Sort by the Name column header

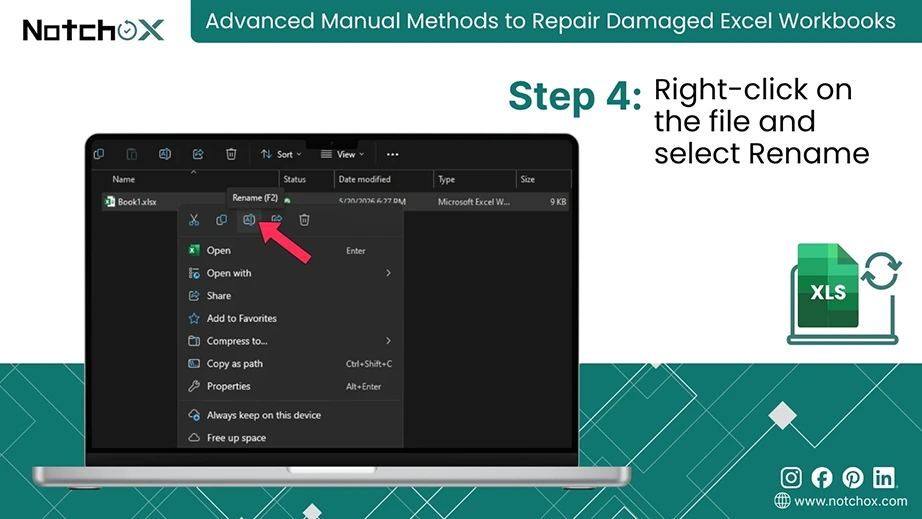click(123, 179)
